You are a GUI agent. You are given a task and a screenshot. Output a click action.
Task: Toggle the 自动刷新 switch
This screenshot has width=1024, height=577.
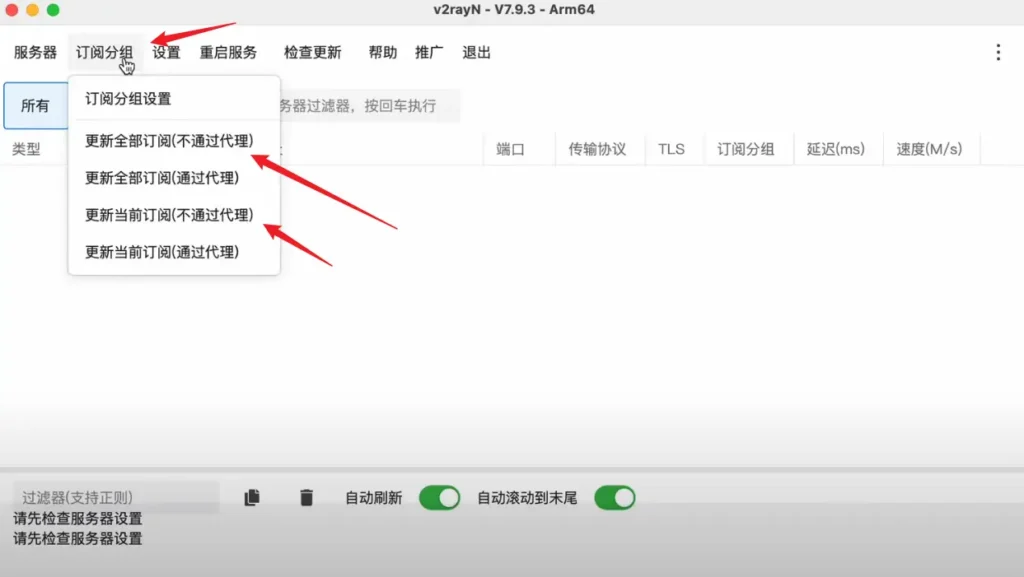point(439,497)
